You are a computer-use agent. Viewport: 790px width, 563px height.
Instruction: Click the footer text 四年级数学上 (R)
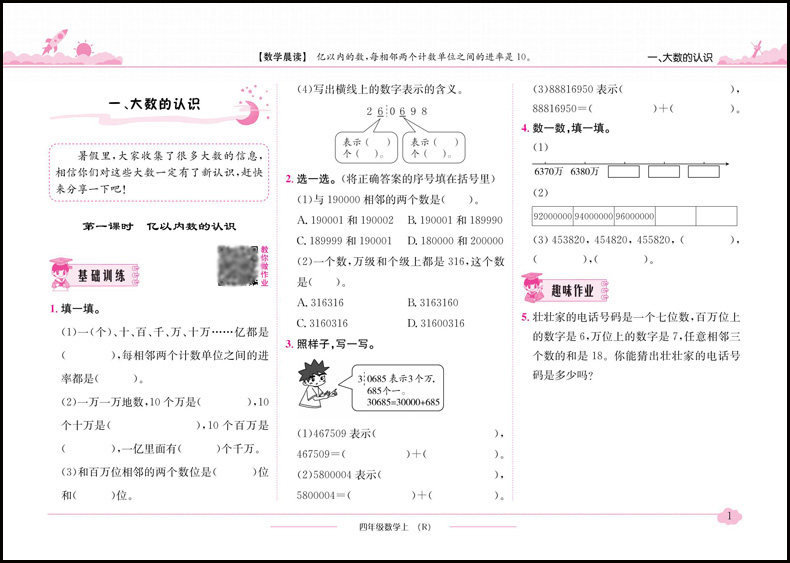coord(394,527)
